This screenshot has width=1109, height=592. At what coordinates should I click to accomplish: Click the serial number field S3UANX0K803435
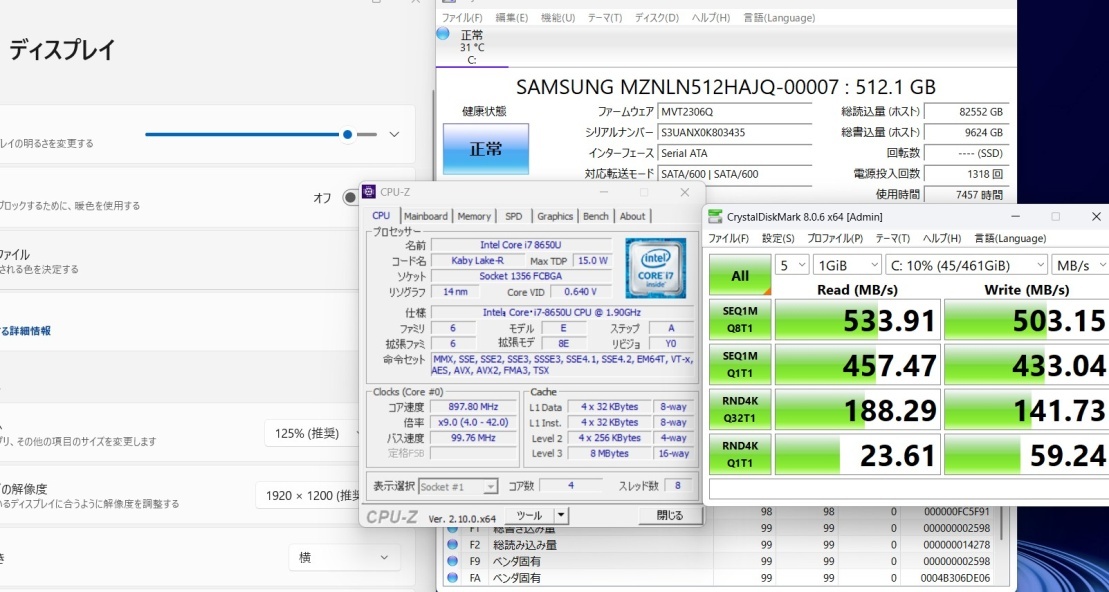[735, 132]
